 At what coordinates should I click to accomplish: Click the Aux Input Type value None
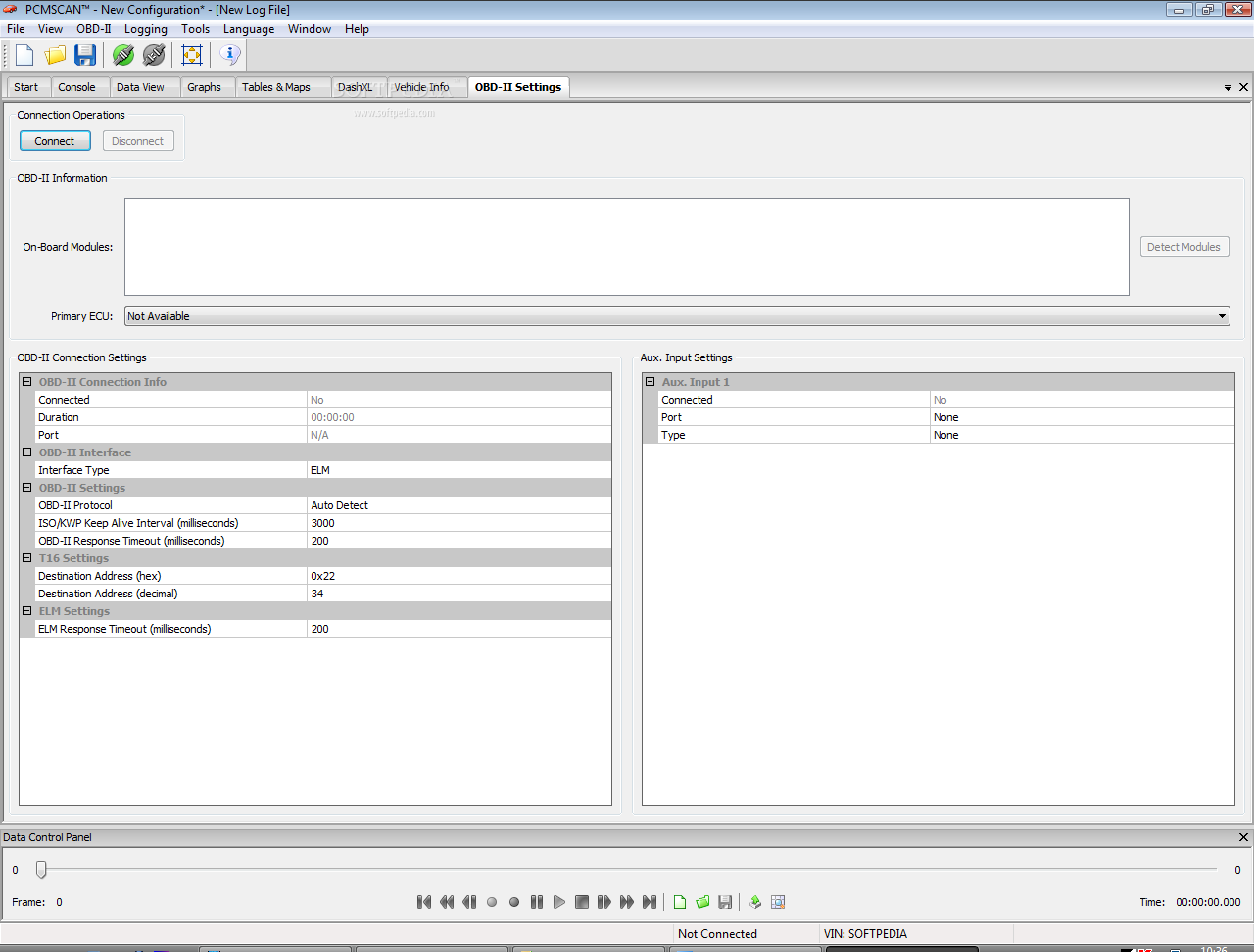pyautogui.click(x=1083, y=435)
